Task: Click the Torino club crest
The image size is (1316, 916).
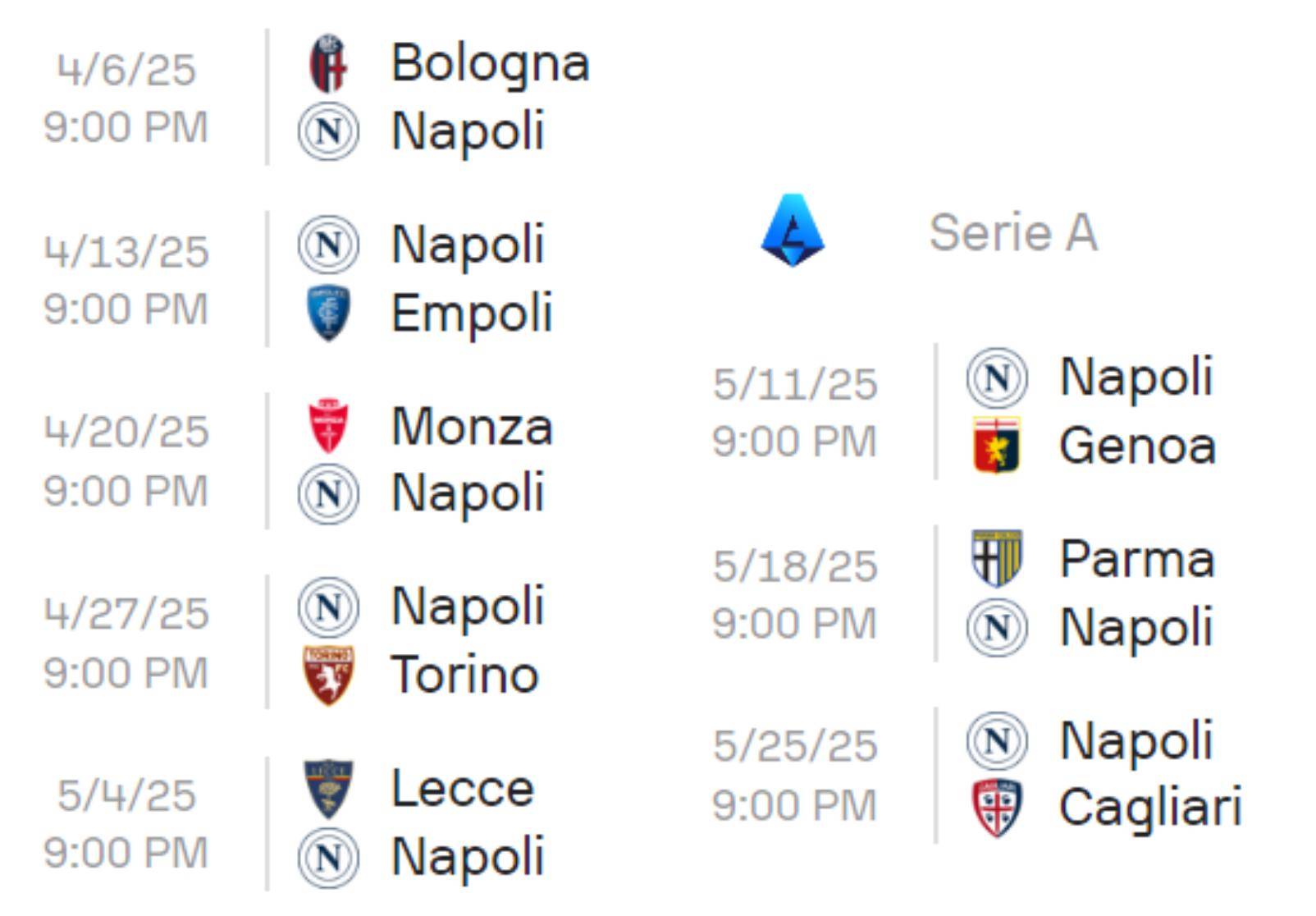Action: 328,676
